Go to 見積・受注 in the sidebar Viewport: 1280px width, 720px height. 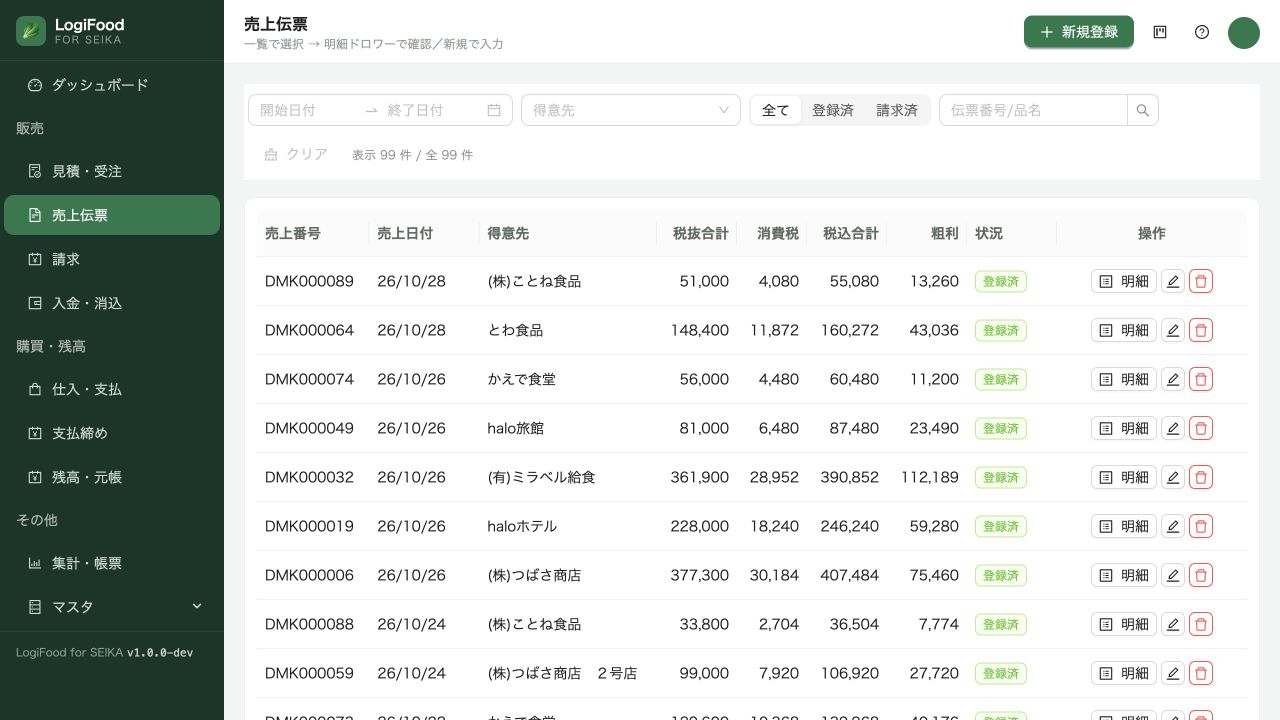tap(112, 171)
